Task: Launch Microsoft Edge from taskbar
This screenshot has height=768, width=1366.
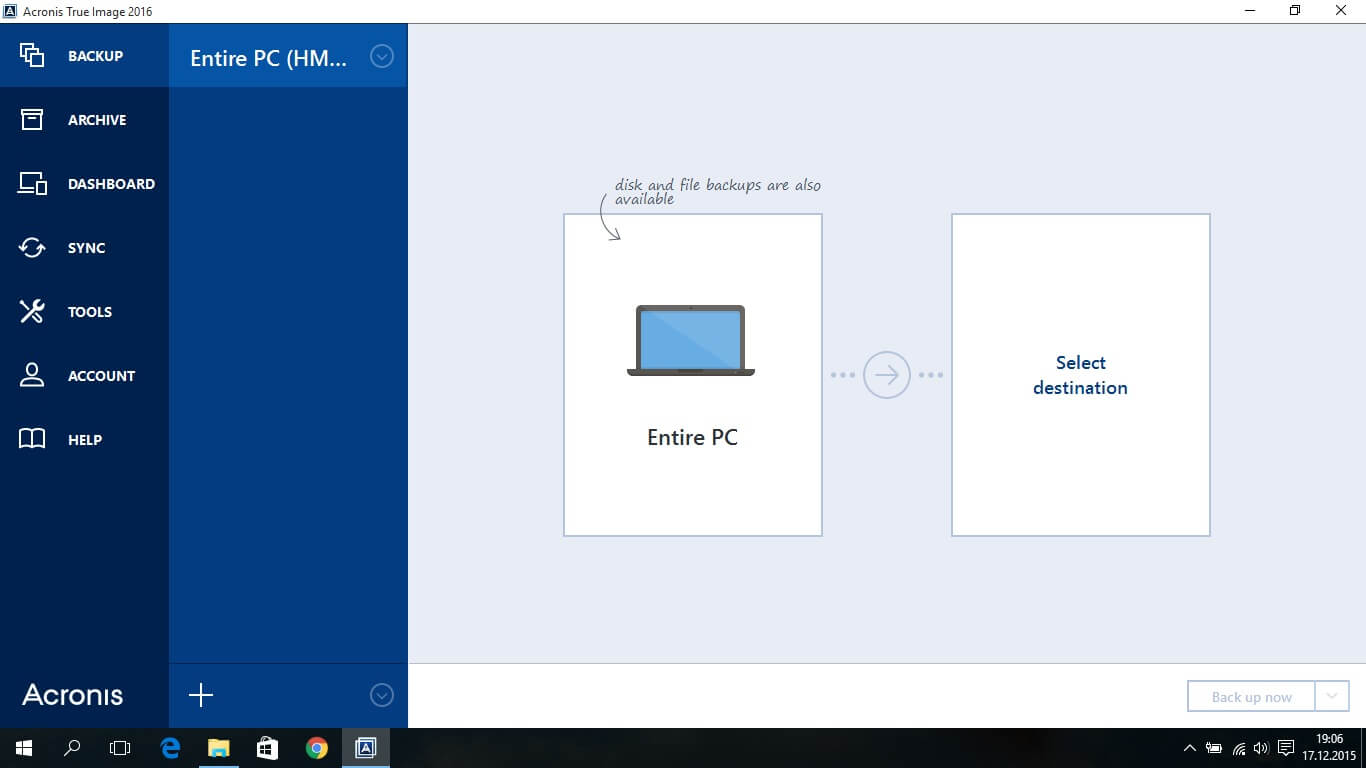Action: click(x=170, y=748)
